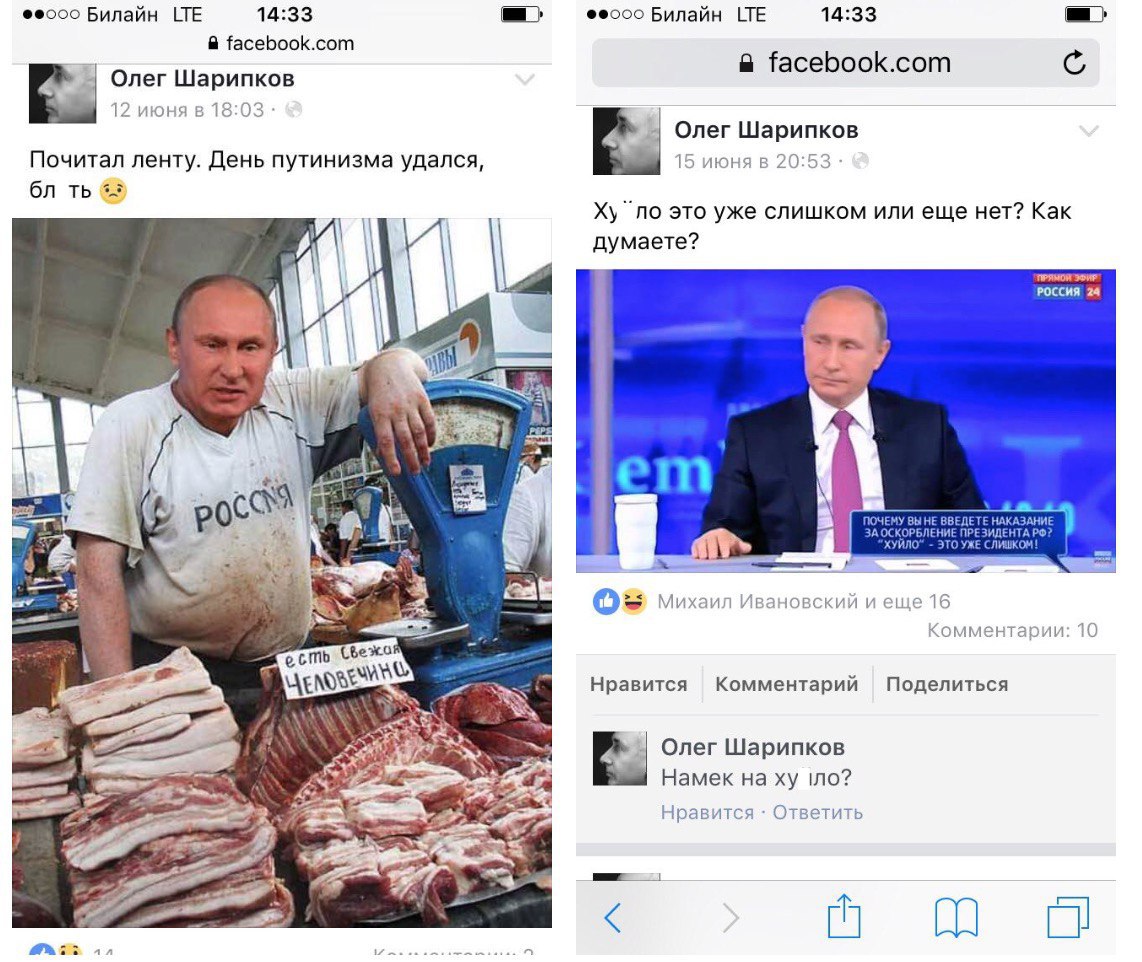Open the Россия 24 broadcast image
This screenshot has height=962, width=1142.
846,421
